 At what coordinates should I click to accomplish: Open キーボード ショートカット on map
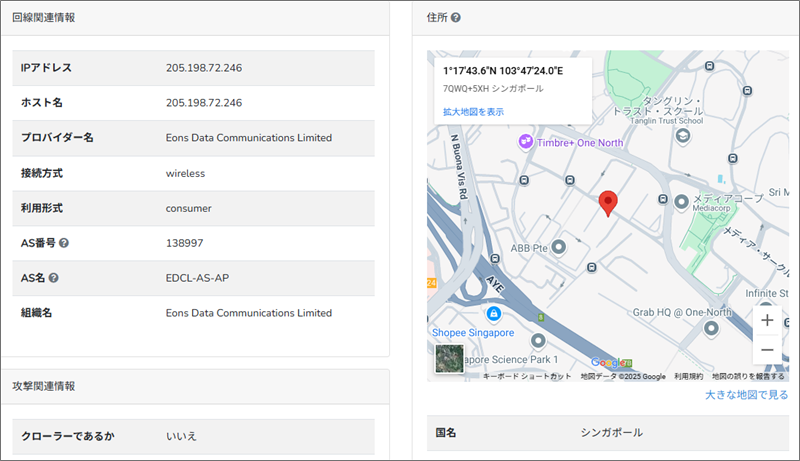[x=527, y=376]
